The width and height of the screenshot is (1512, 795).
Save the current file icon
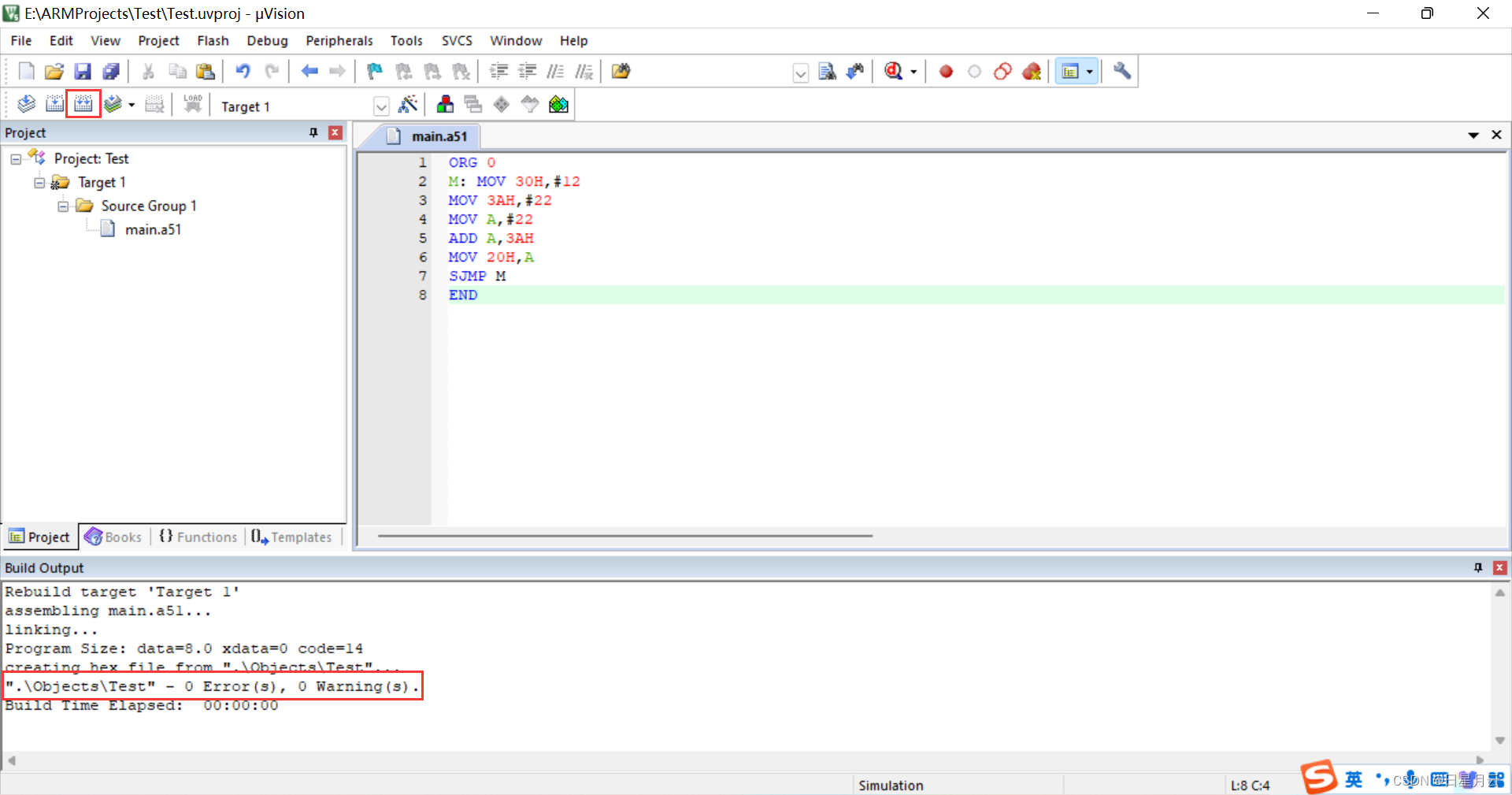coord(83,72)
